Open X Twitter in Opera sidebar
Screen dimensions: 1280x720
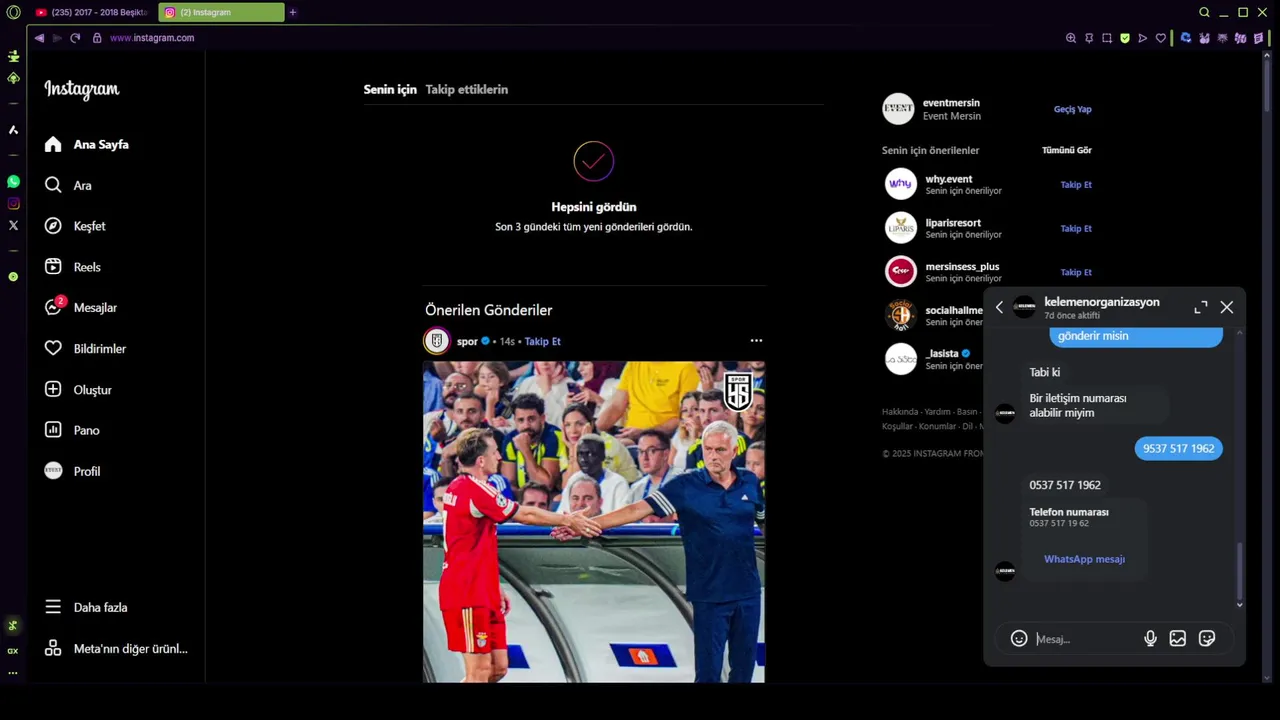click(13, 226)
